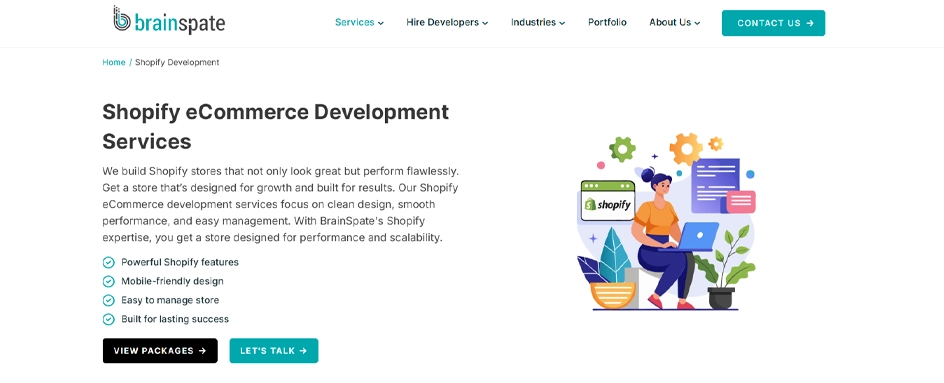Click the VIEW PACKAGES button
The image size is (944, 383).
tap(160, 350)
